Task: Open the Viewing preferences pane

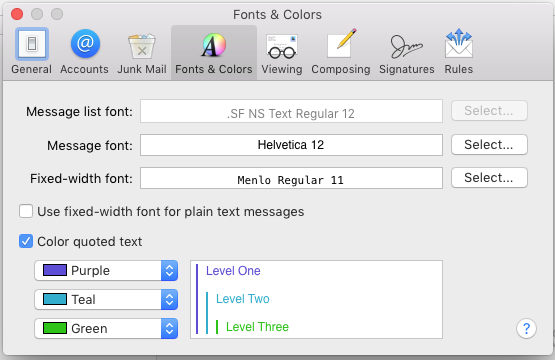Action: pyautogui.click(x=282, y=52)
